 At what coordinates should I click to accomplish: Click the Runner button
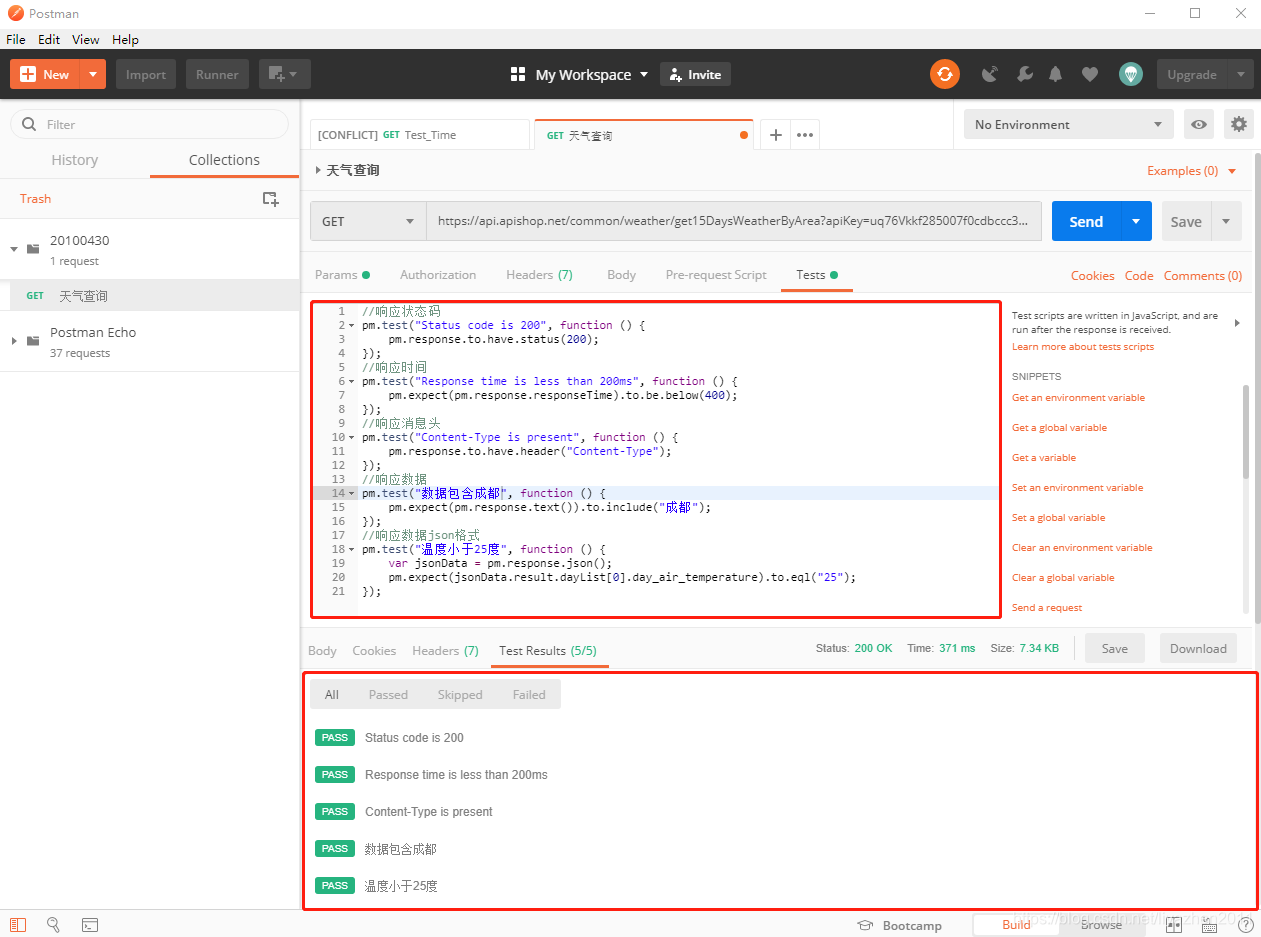(x=217, y=74)
